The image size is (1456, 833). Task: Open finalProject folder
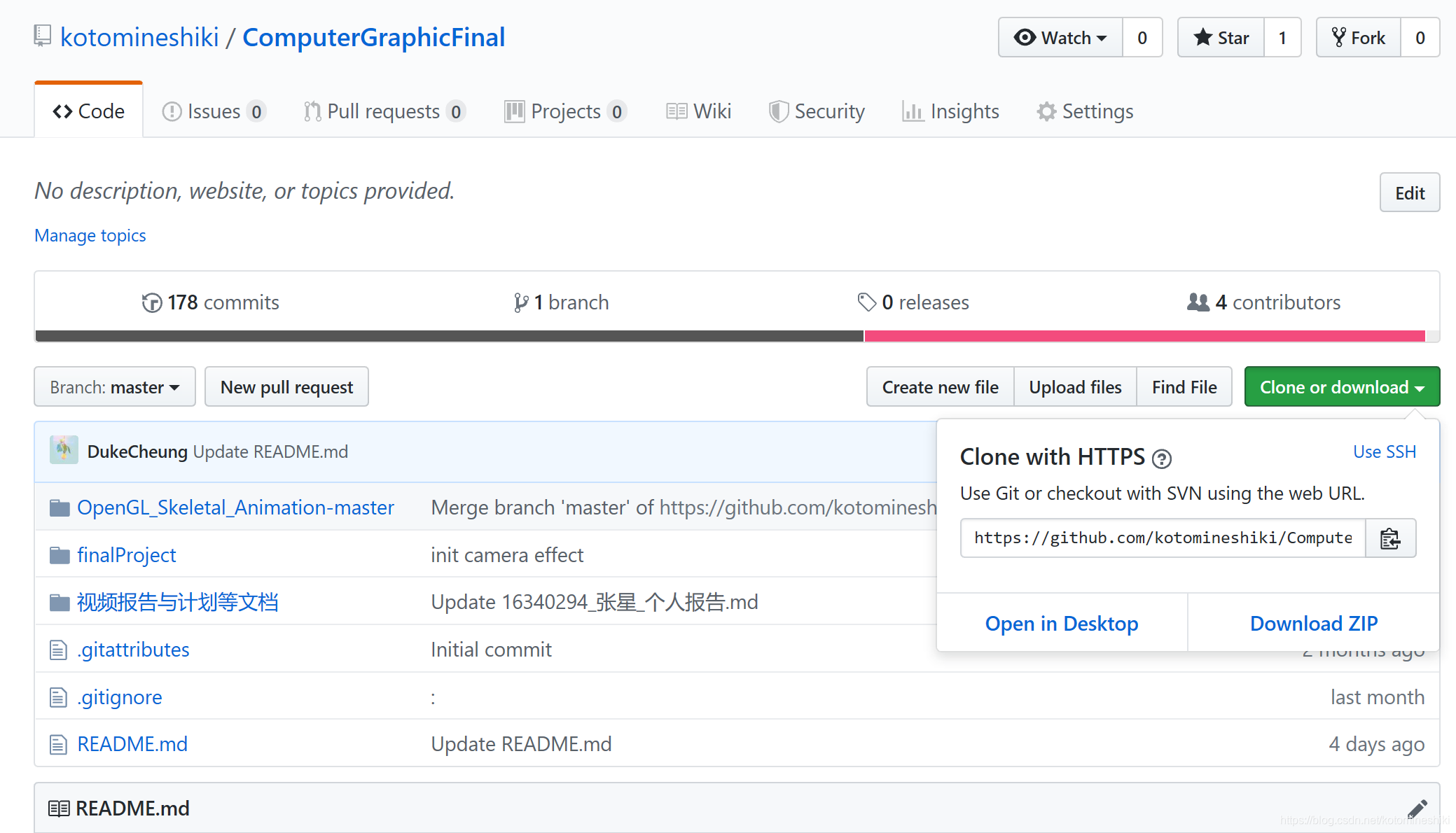point(126,555)
